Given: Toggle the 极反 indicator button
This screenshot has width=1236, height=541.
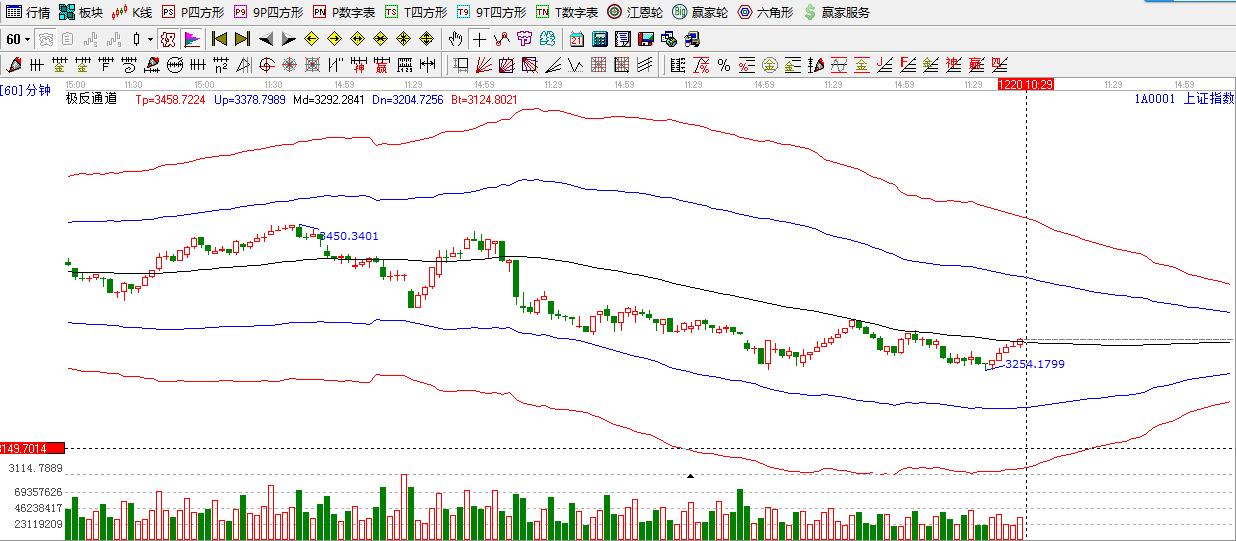Looking at the screenshot, I should [168, 39].
